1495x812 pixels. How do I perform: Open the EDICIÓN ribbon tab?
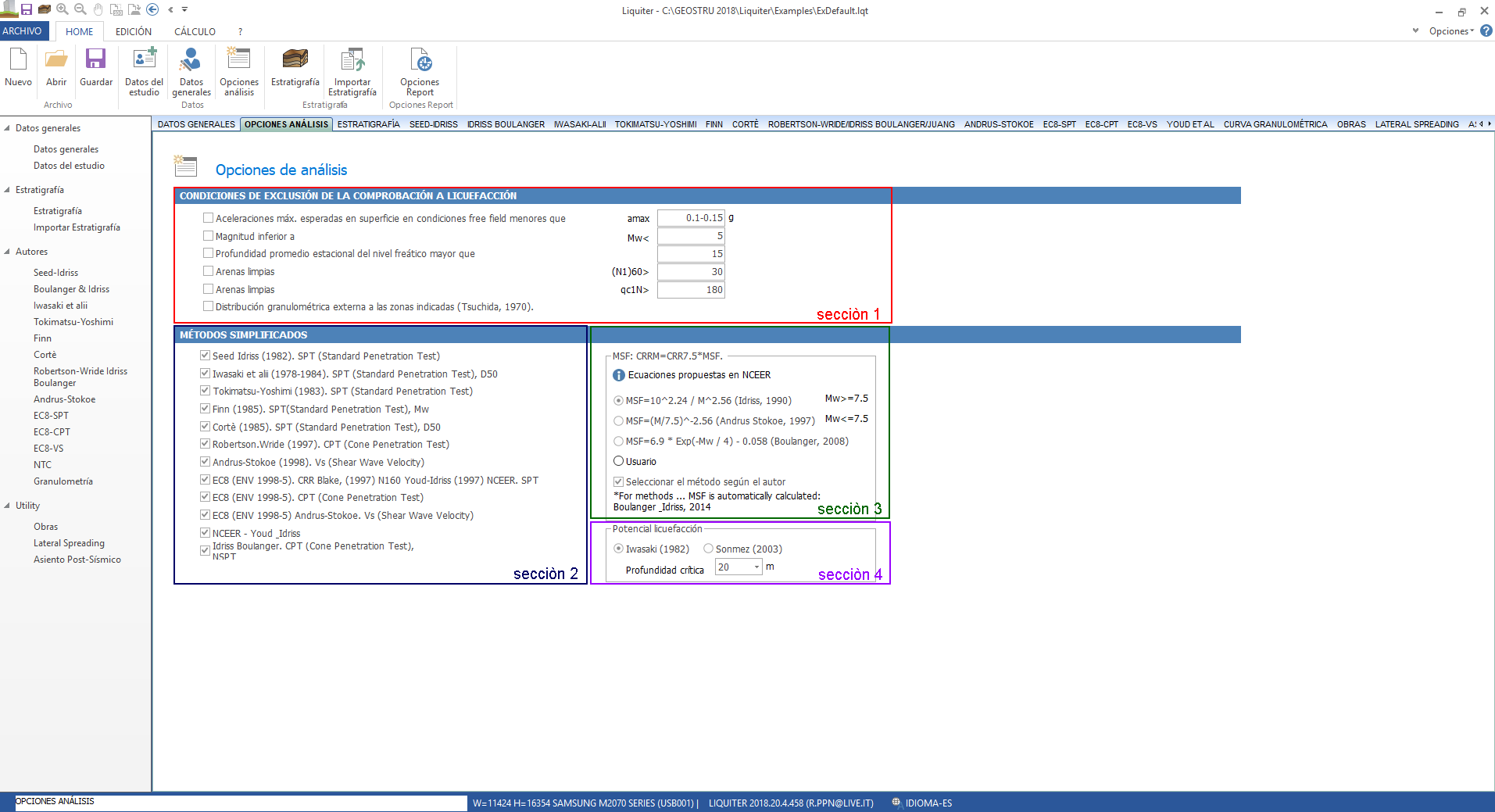click(x=134, y=32)
